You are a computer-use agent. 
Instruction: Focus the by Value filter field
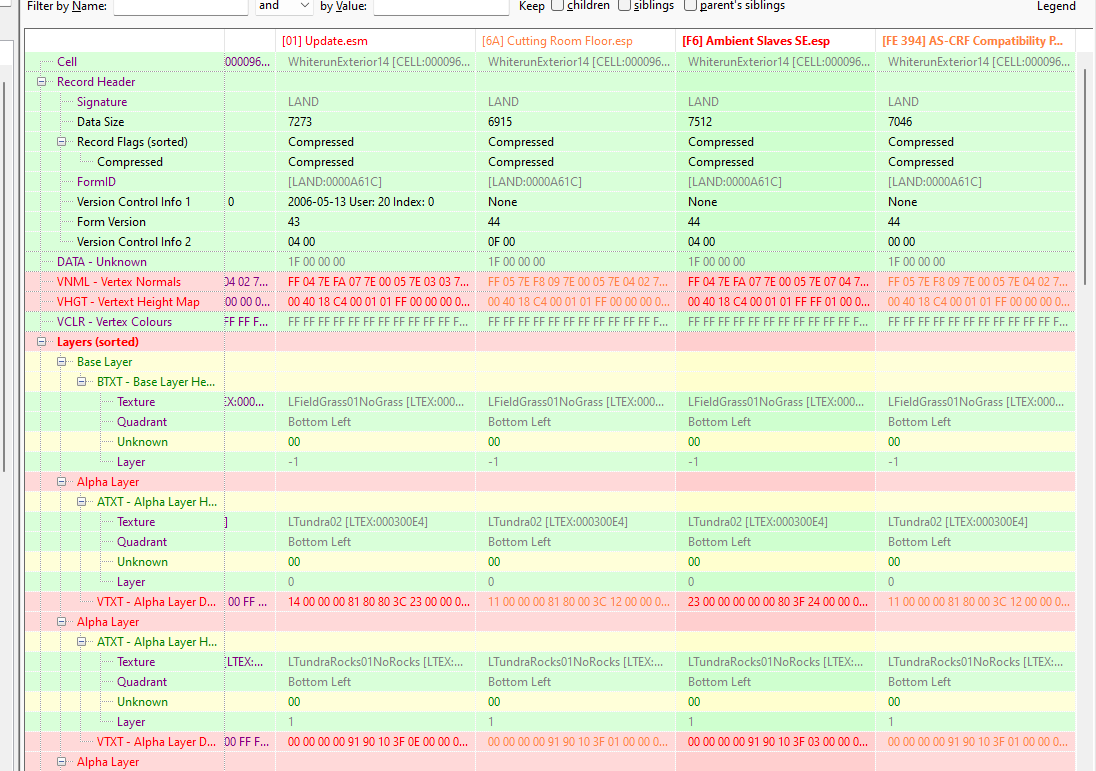coord(441,6)
